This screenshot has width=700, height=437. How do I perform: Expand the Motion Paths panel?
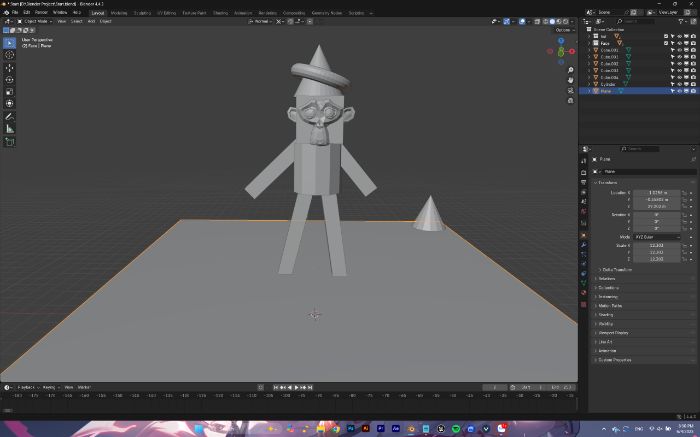click(x=608, y=306)
